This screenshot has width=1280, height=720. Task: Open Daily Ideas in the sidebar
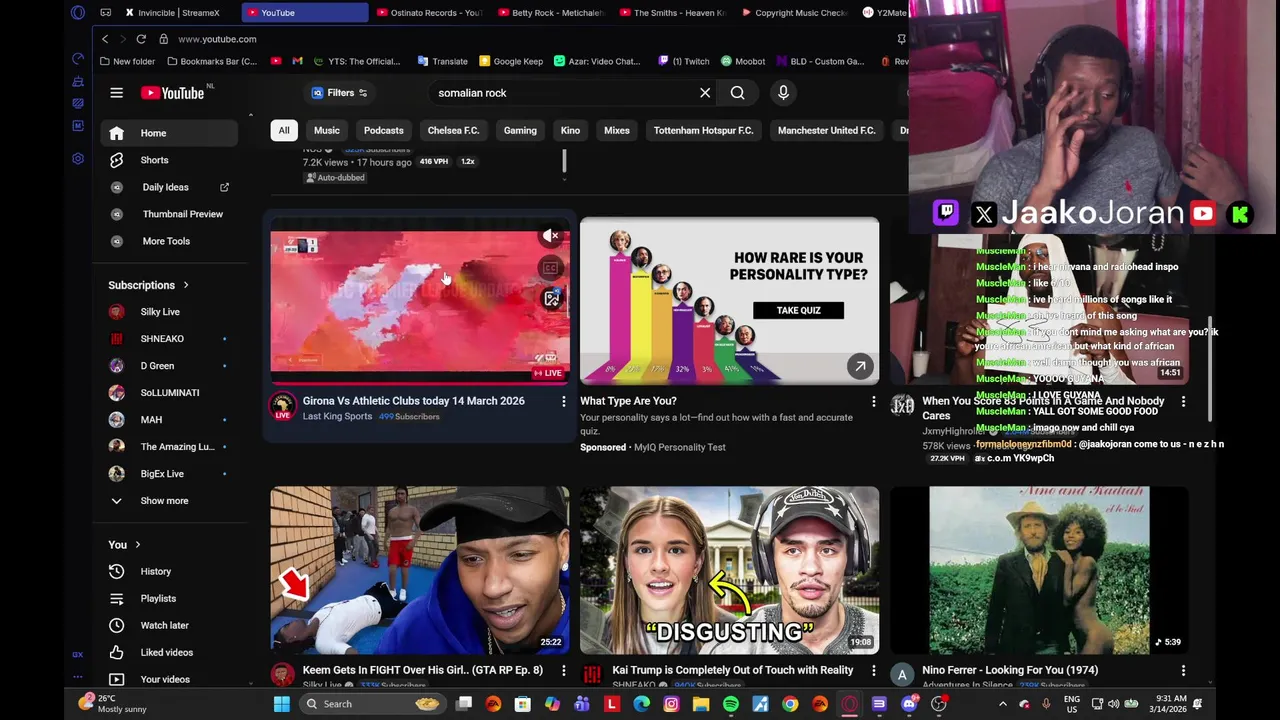[x=168, y=187]
